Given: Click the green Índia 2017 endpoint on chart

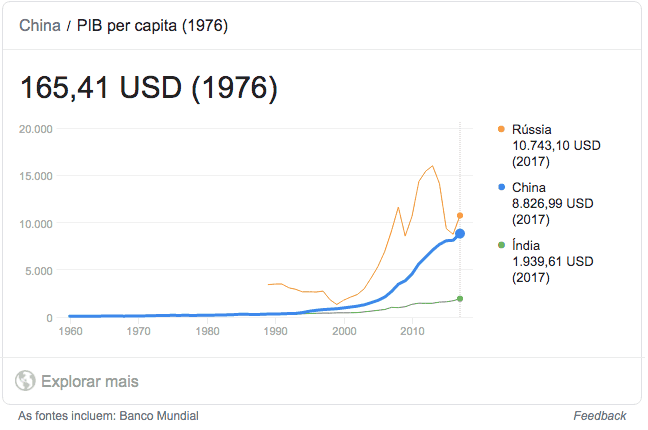Looking at the screenshot, I should click(x=460, y=299).
